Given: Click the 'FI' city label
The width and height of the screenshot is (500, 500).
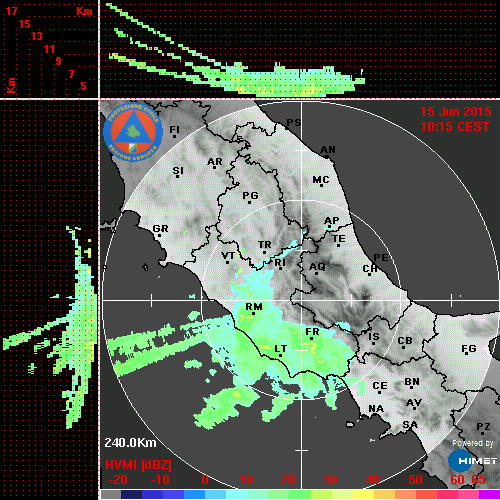Looking at the screenshot, I should [175, 129].
